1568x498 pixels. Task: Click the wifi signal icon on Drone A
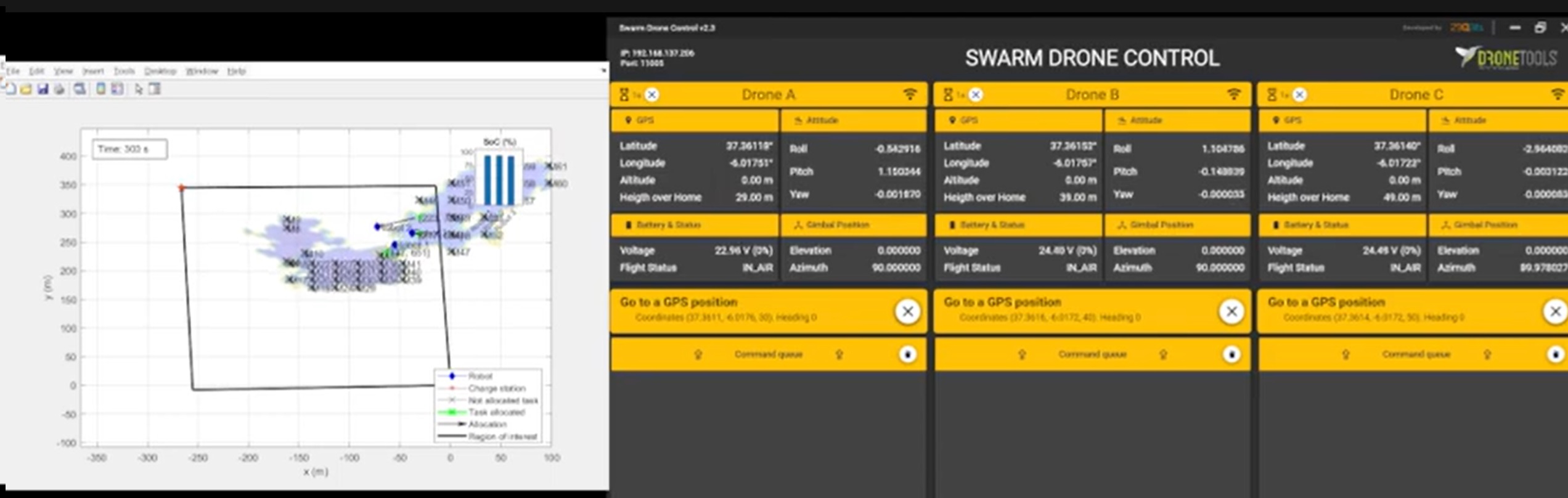[x=910, y=94]
